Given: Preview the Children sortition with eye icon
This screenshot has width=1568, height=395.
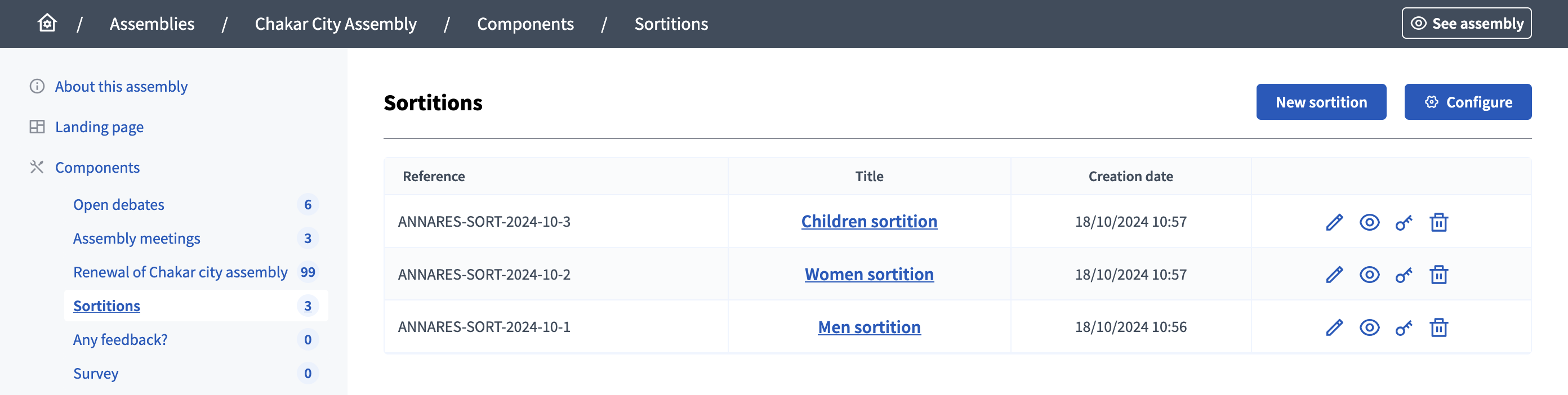Looking at the screenshot, I should click(x=1369, y=222).
